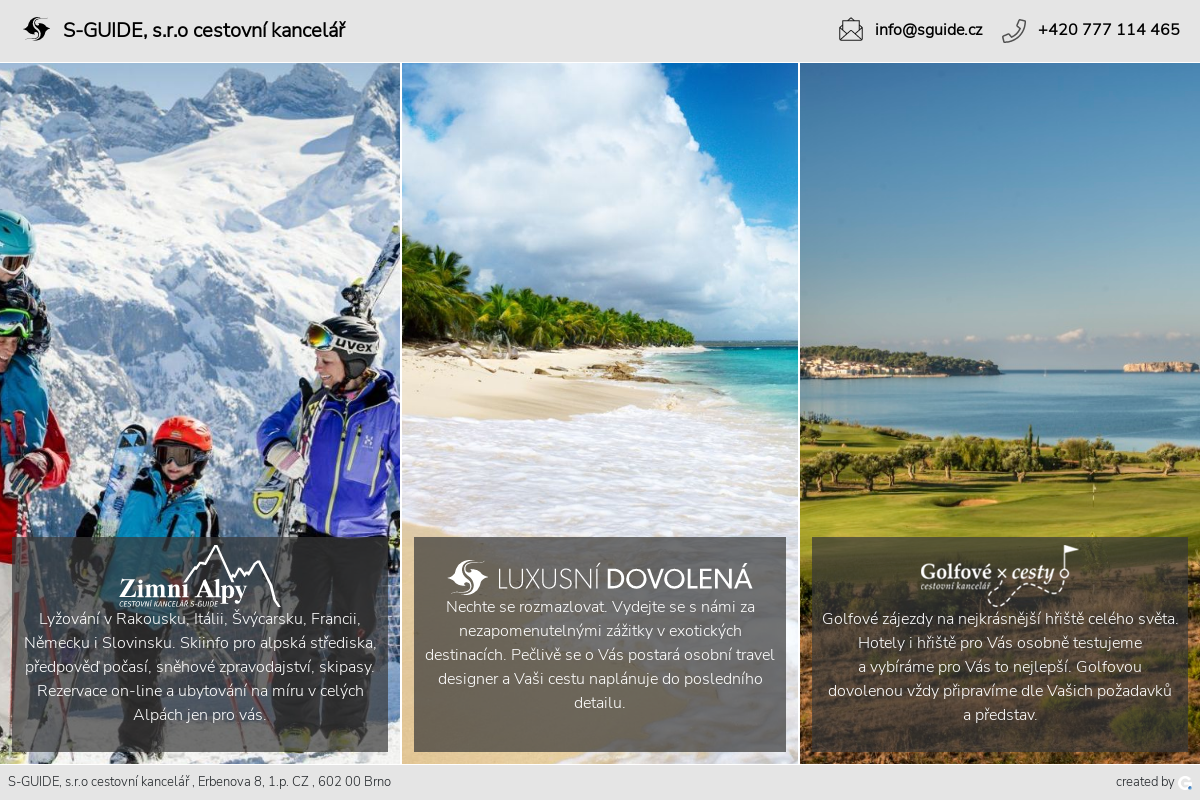Open the Luxusní Dovolená description box
The width and height of the screenshot is (1200, 800).
click(600, 644)
